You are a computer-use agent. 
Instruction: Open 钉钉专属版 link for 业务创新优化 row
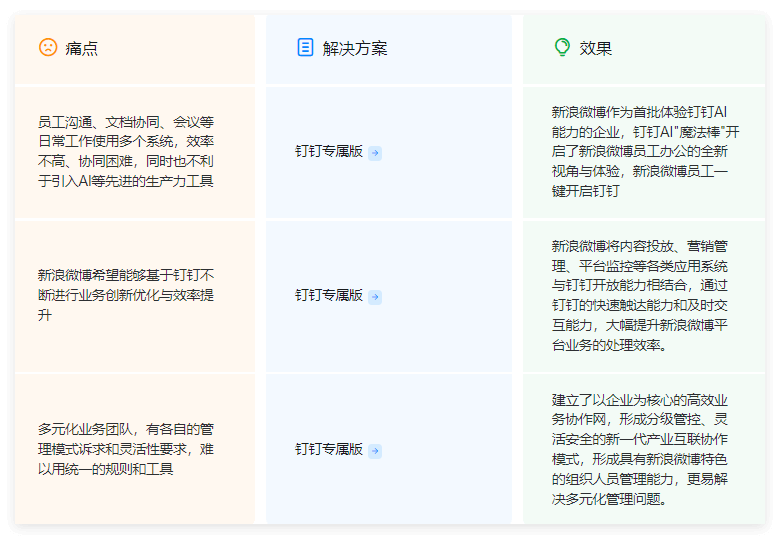(329, 296)
